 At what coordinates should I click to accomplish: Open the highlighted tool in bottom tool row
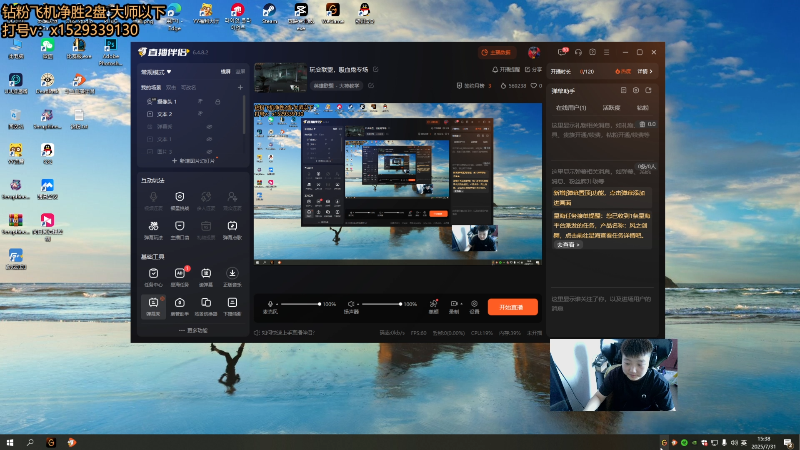click(x=153, y=306)
